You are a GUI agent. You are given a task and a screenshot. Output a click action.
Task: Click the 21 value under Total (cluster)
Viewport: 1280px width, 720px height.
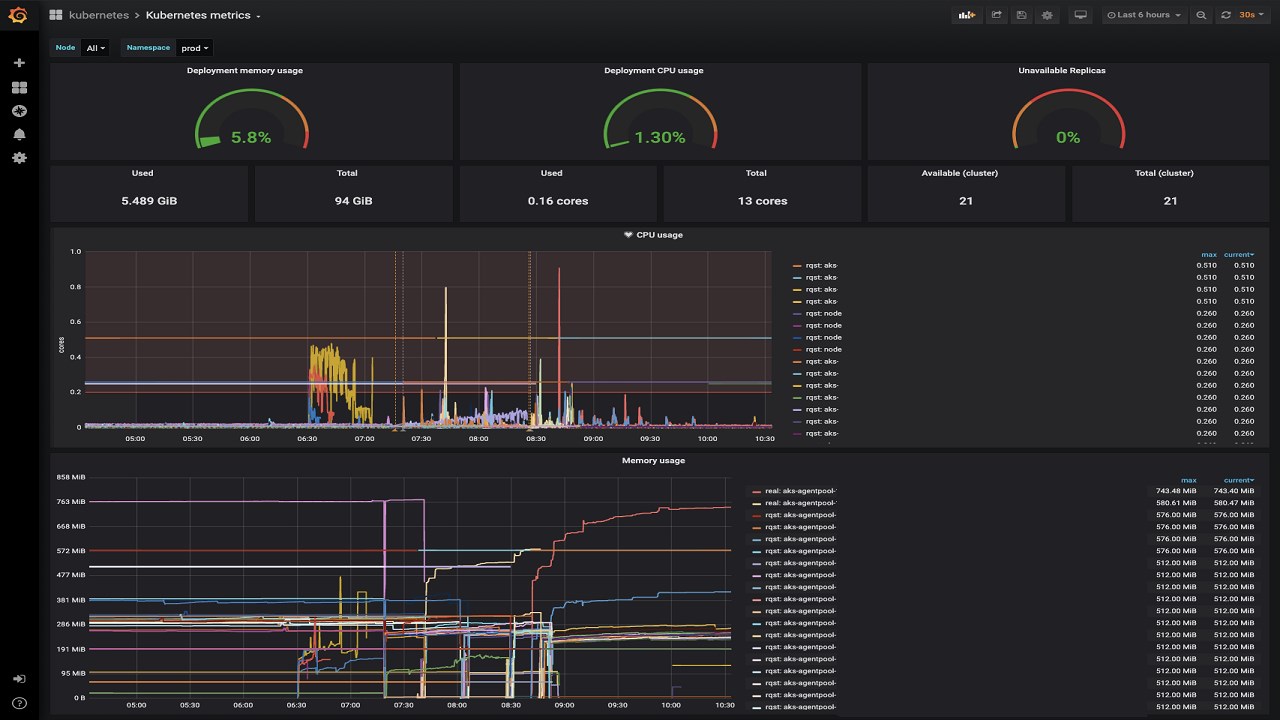[1170, 201]
